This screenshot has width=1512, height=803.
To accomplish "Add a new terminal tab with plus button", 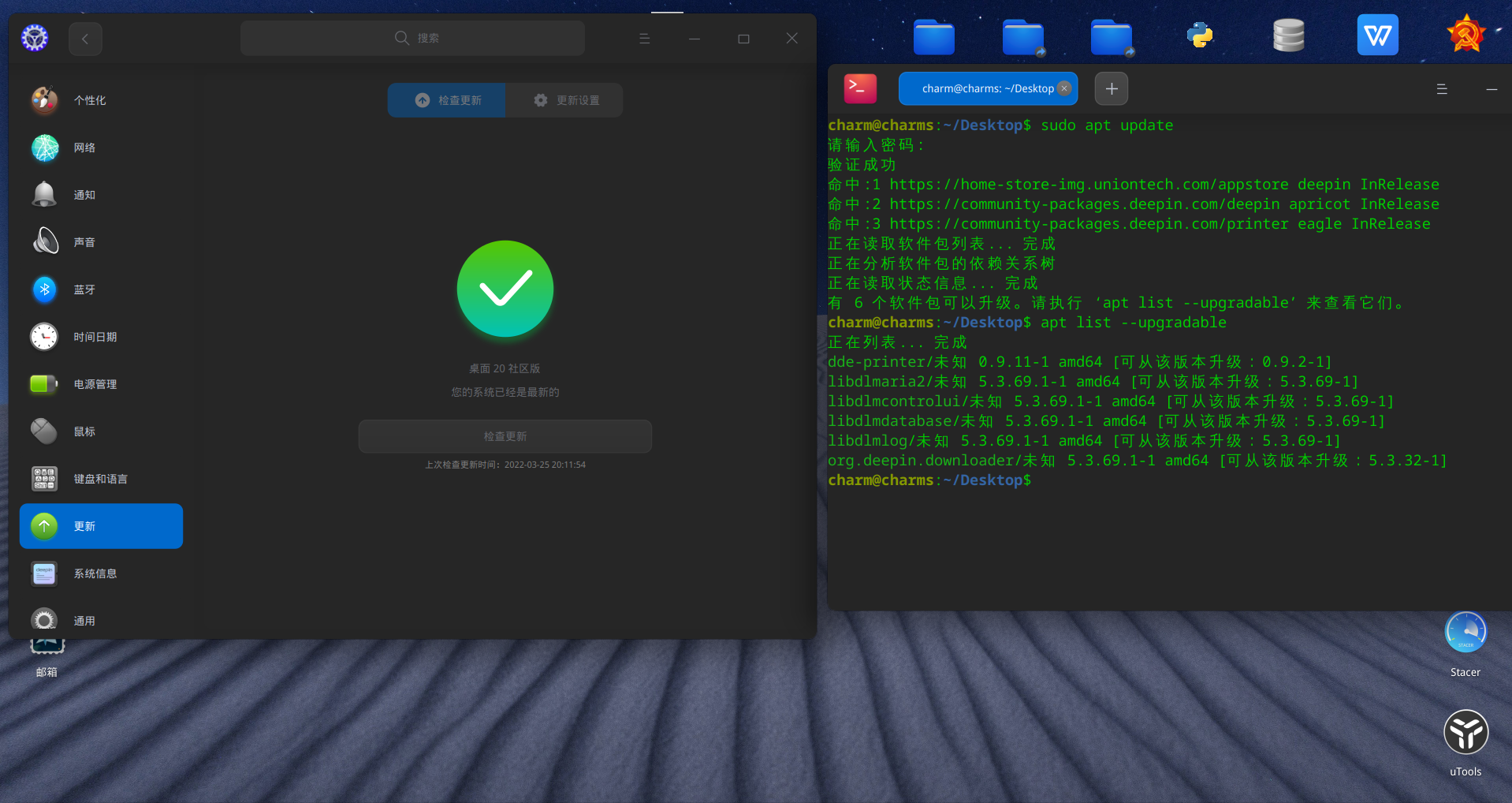I will pyautogui.click(x=1112, y=88).
